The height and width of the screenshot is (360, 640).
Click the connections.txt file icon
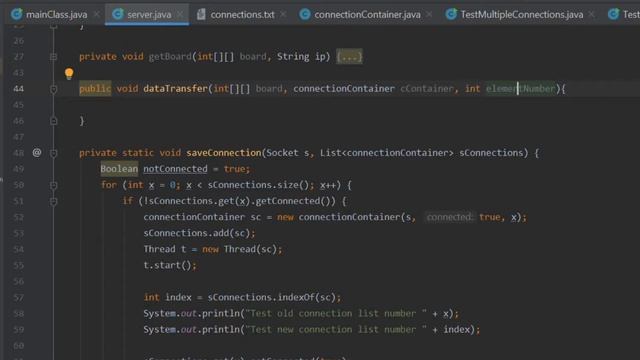tap(201, 14)
